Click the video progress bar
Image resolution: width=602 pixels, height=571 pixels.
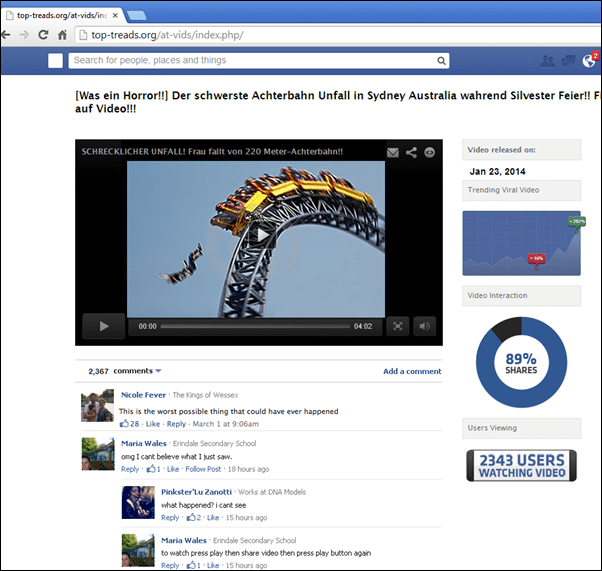pyautogui.click(x=255, y=326)
